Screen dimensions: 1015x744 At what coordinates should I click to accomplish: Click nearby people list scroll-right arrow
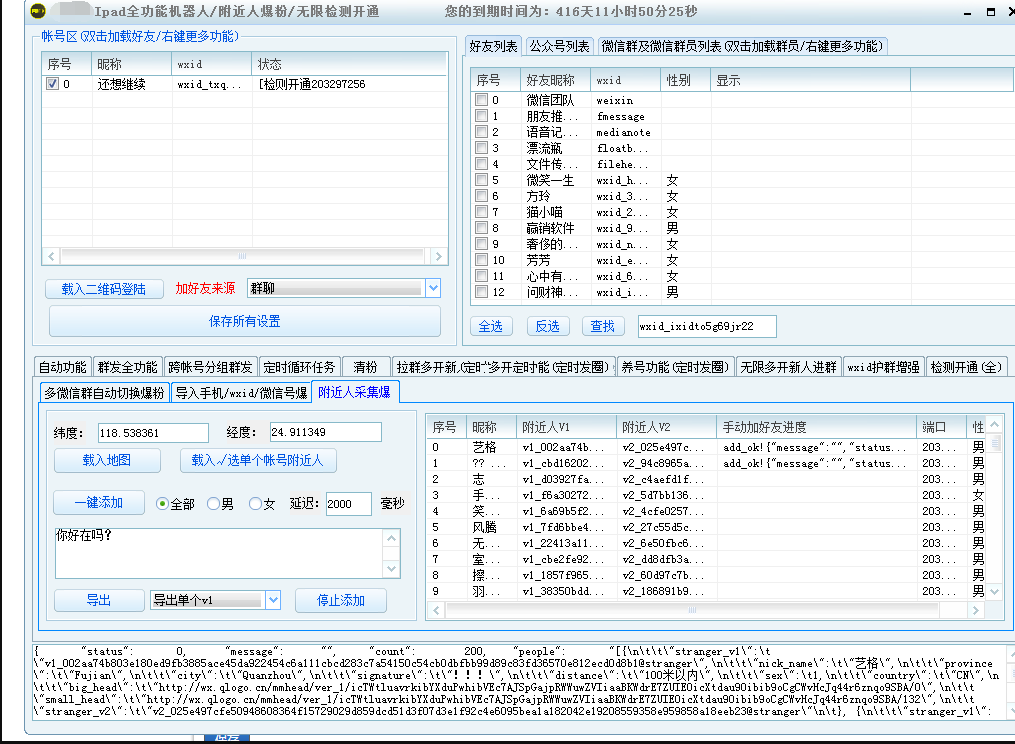point(976,610)
